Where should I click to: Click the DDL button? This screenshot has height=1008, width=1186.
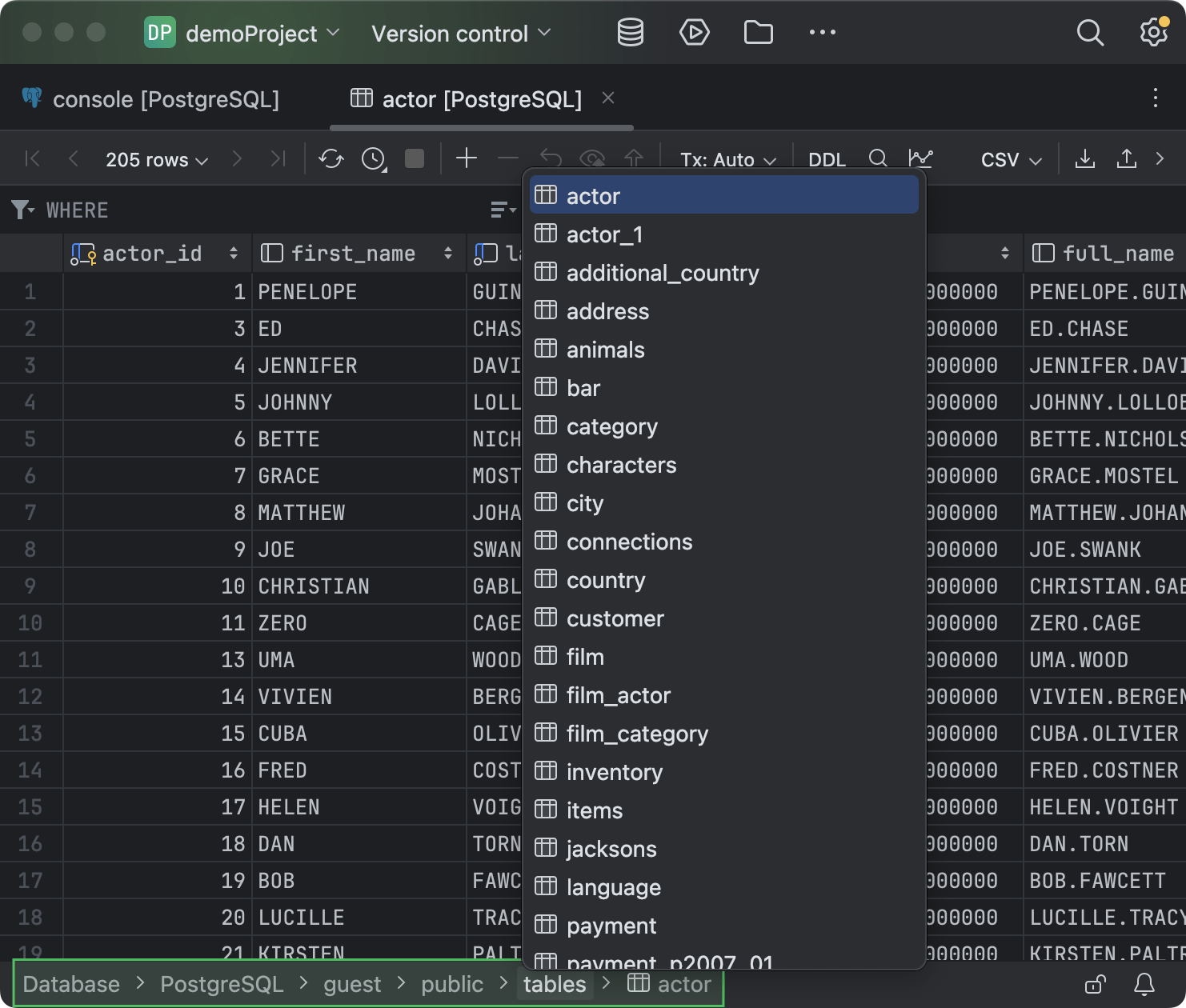tap(826, 158)
